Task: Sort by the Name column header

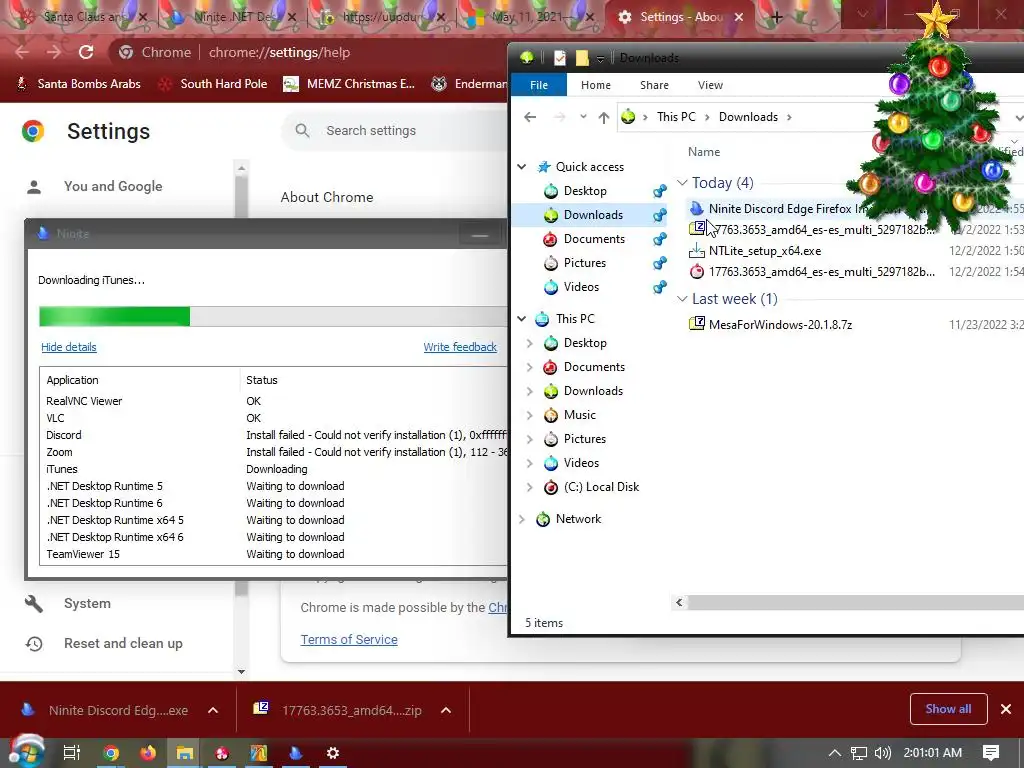Action: tap(704, 152)
